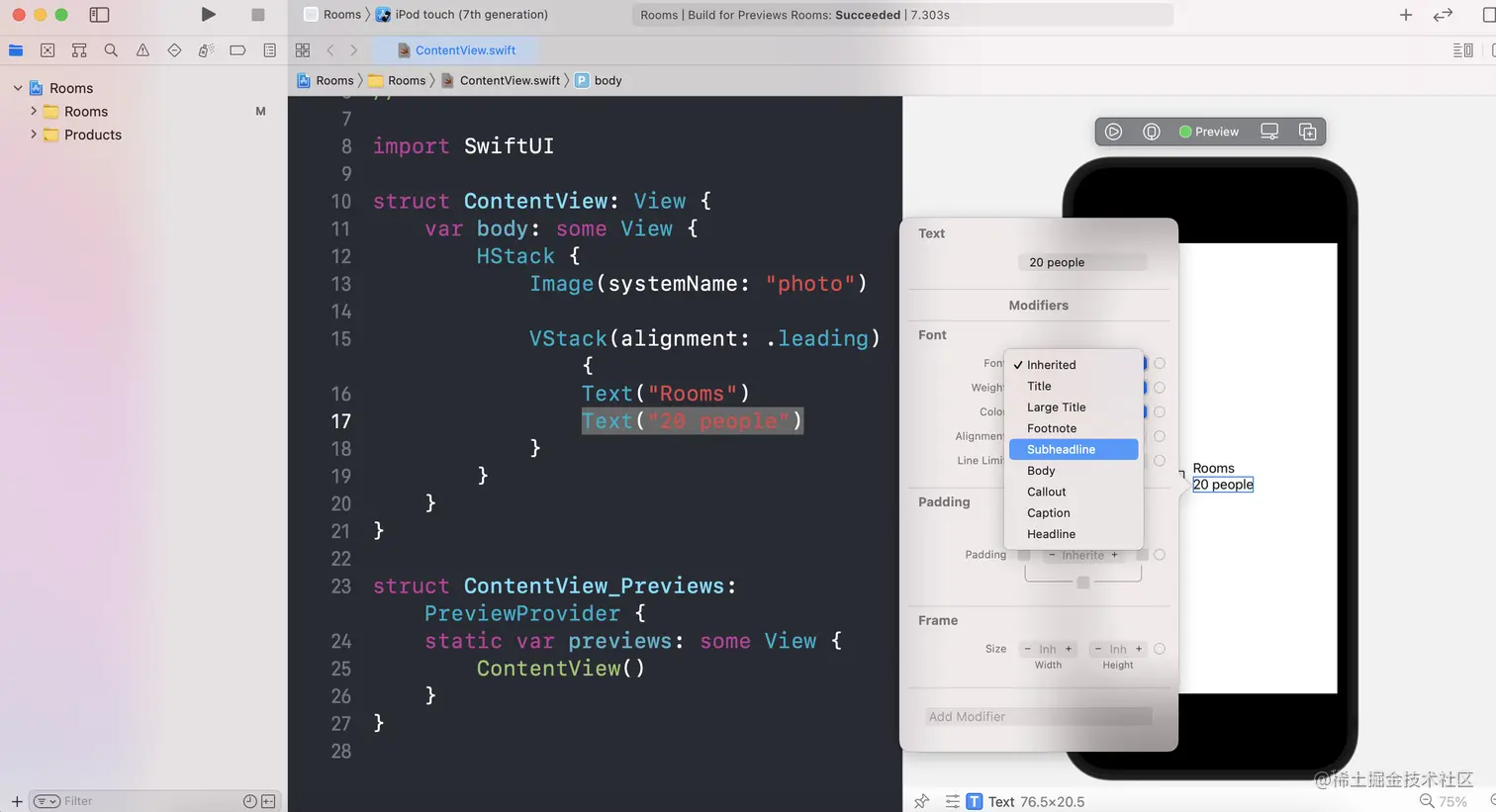1496x812 pixels.
Task: Run the Rooms scheme
Action: pos(208,15)
